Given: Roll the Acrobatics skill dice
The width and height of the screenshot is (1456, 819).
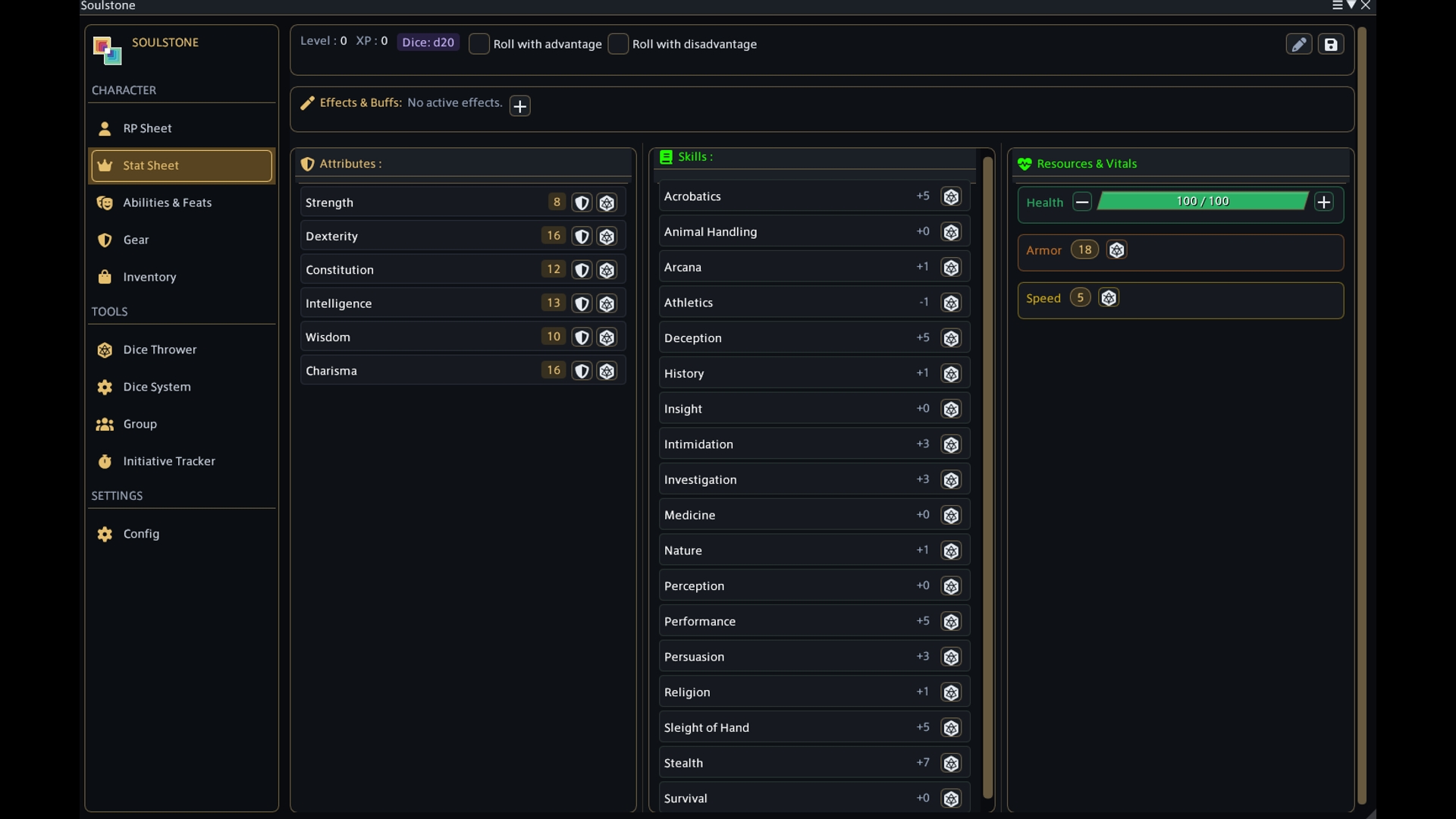Looking at the screenshot, I should click(951, 196).
